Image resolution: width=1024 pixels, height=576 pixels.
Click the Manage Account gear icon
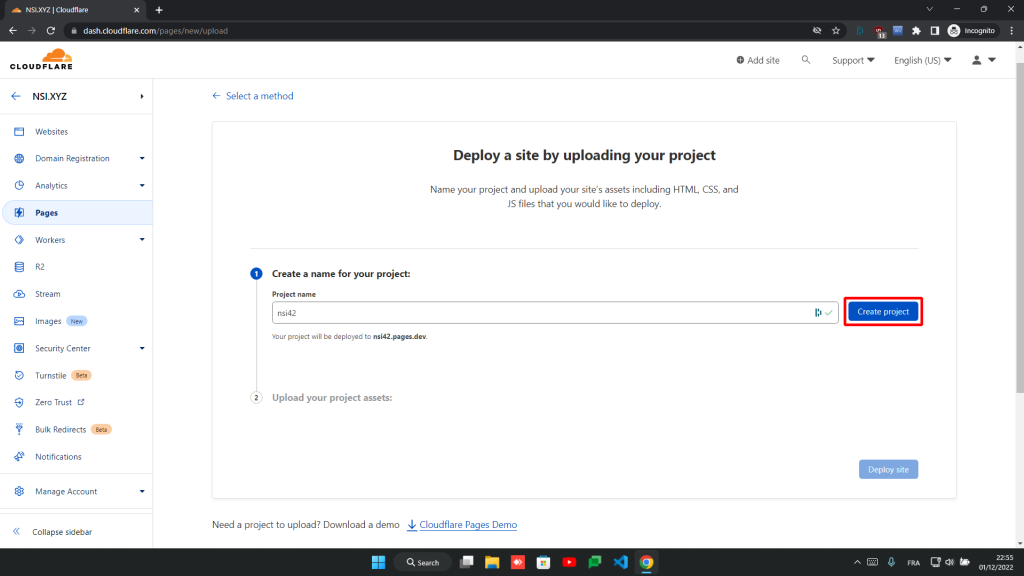(19, 491)
